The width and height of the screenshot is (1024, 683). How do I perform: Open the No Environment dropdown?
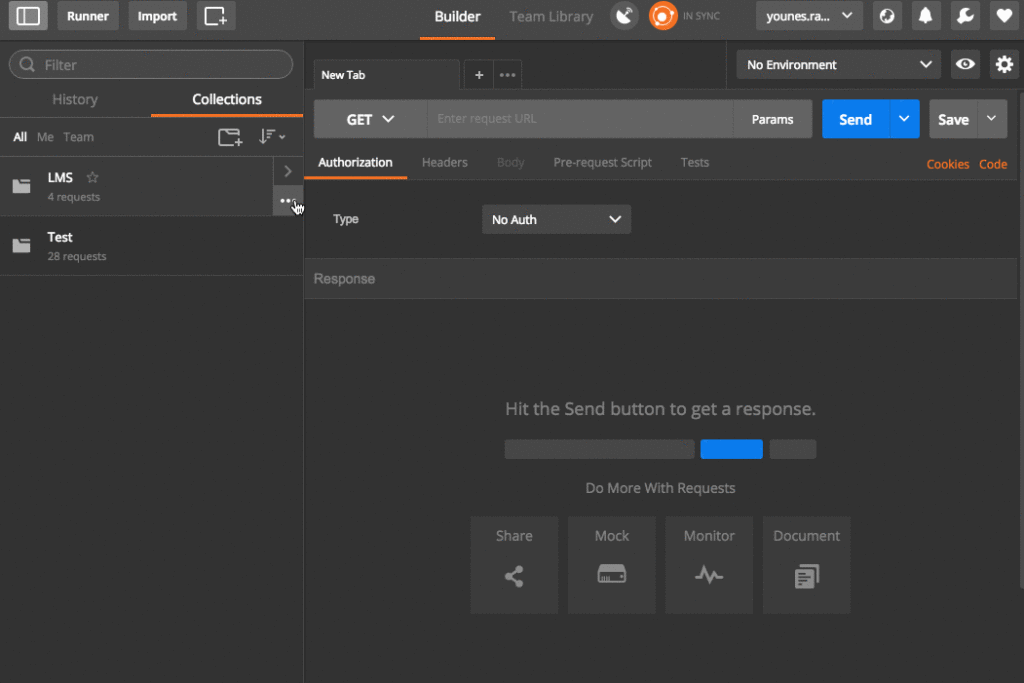click(x=839, y=65)
